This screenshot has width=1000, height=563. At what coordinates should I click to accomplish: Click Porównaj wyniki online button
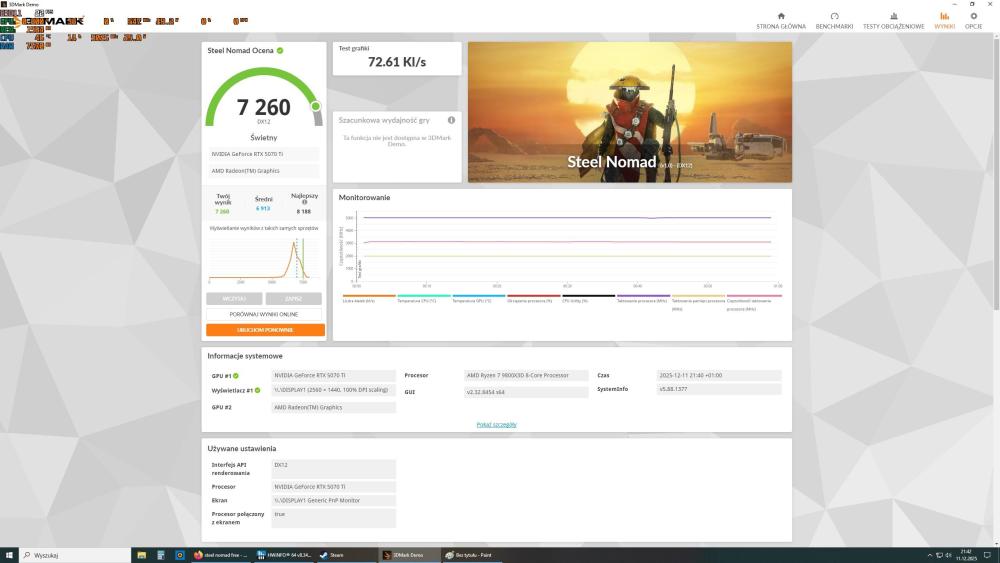(265, 314)
